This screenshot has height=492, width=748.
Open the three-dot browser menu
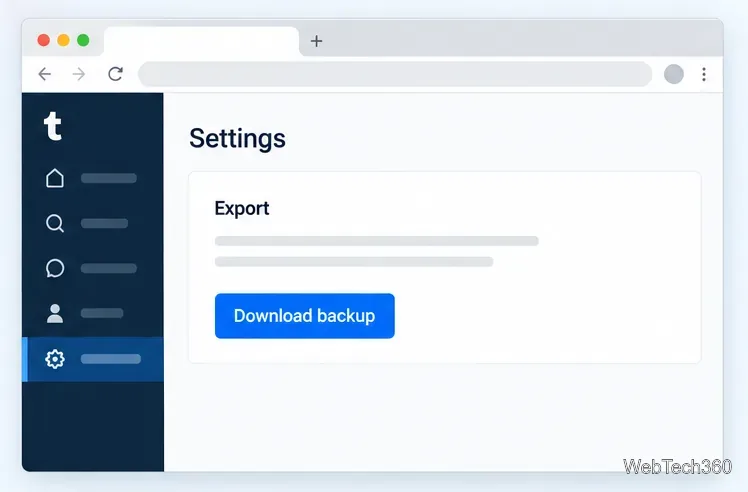(x=704, y=74)
